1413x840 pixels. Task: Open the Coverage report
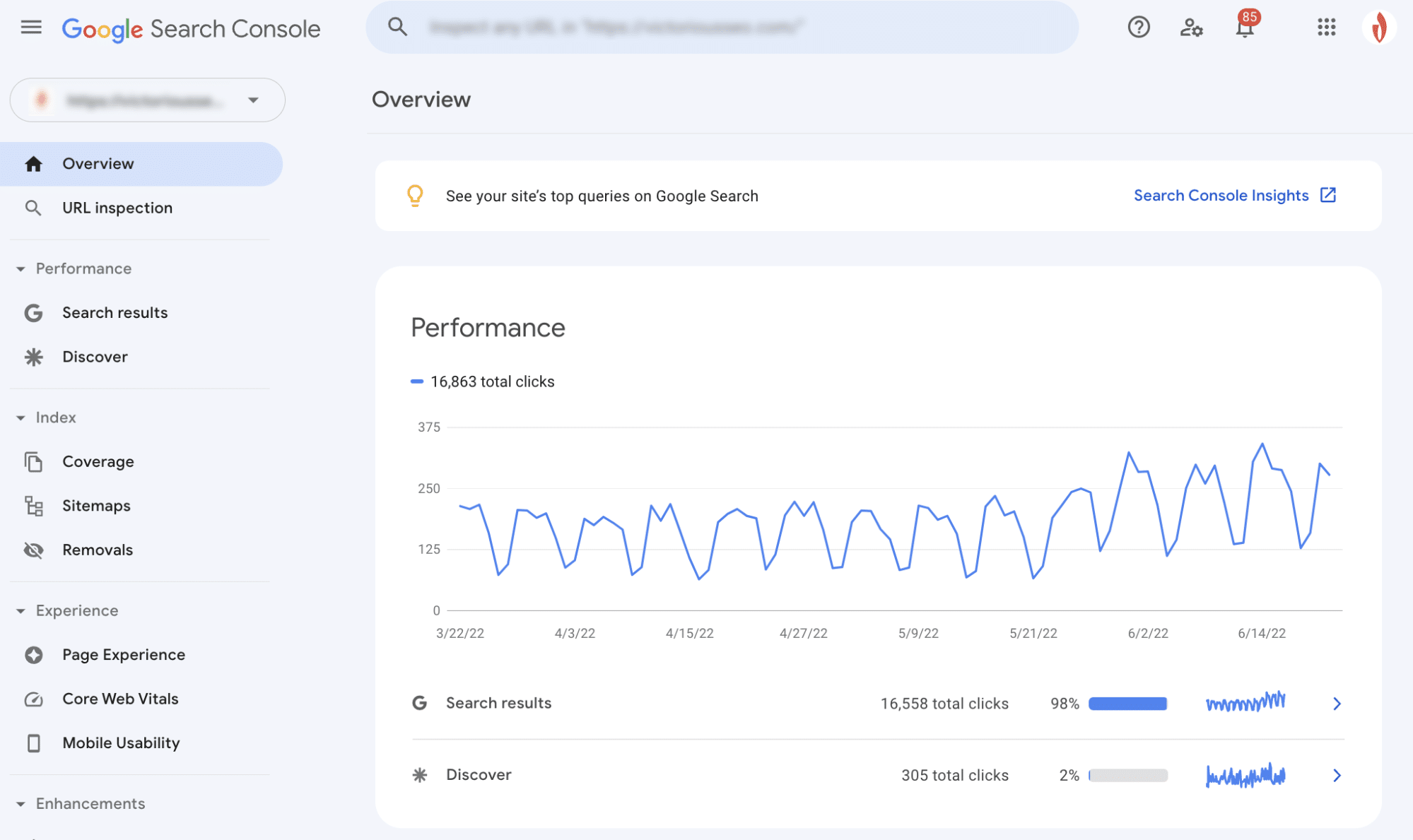point(141,461)
